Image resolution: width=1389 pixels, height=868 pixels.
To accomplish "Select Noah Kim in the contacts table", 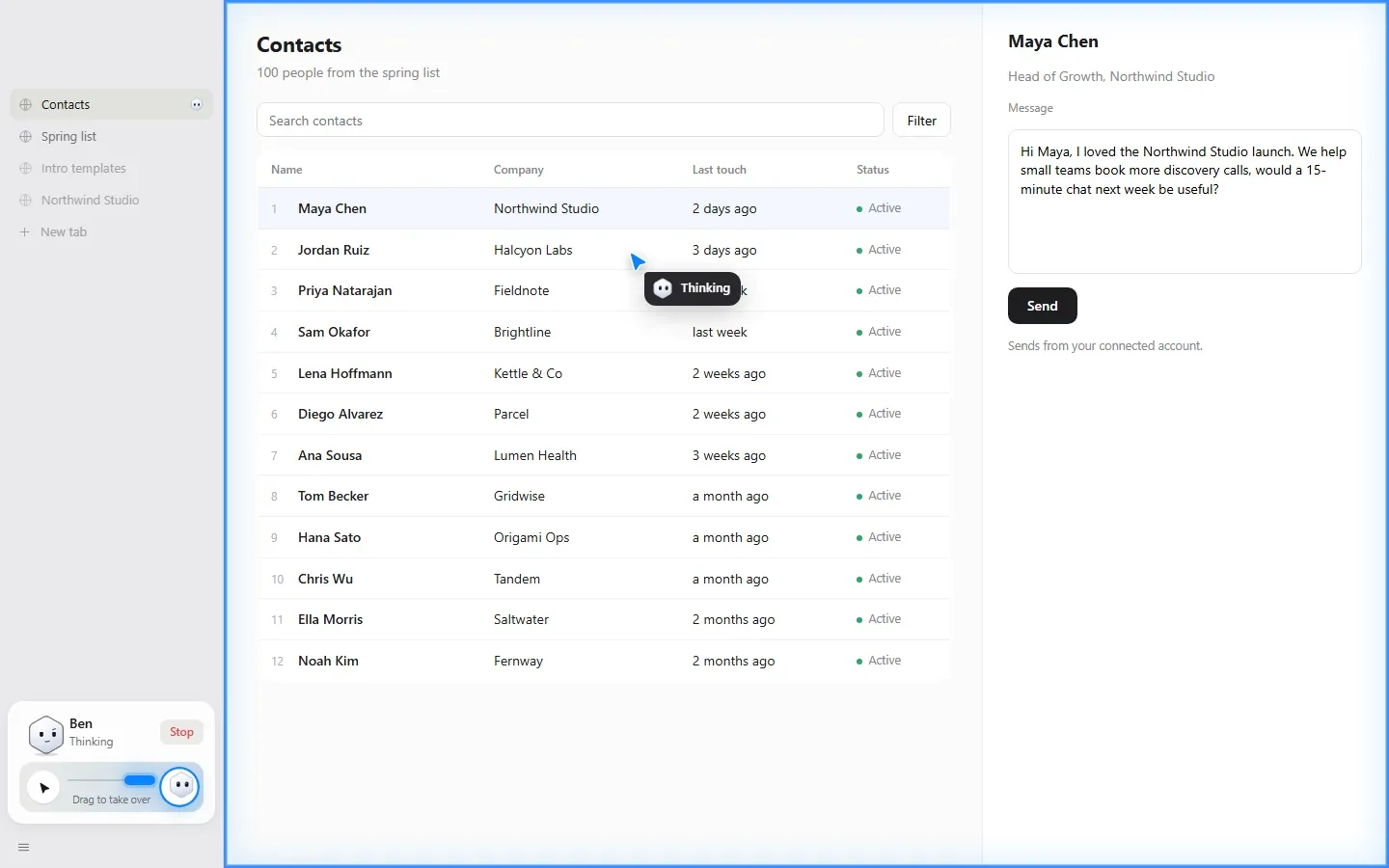I will tap(328, 661).
